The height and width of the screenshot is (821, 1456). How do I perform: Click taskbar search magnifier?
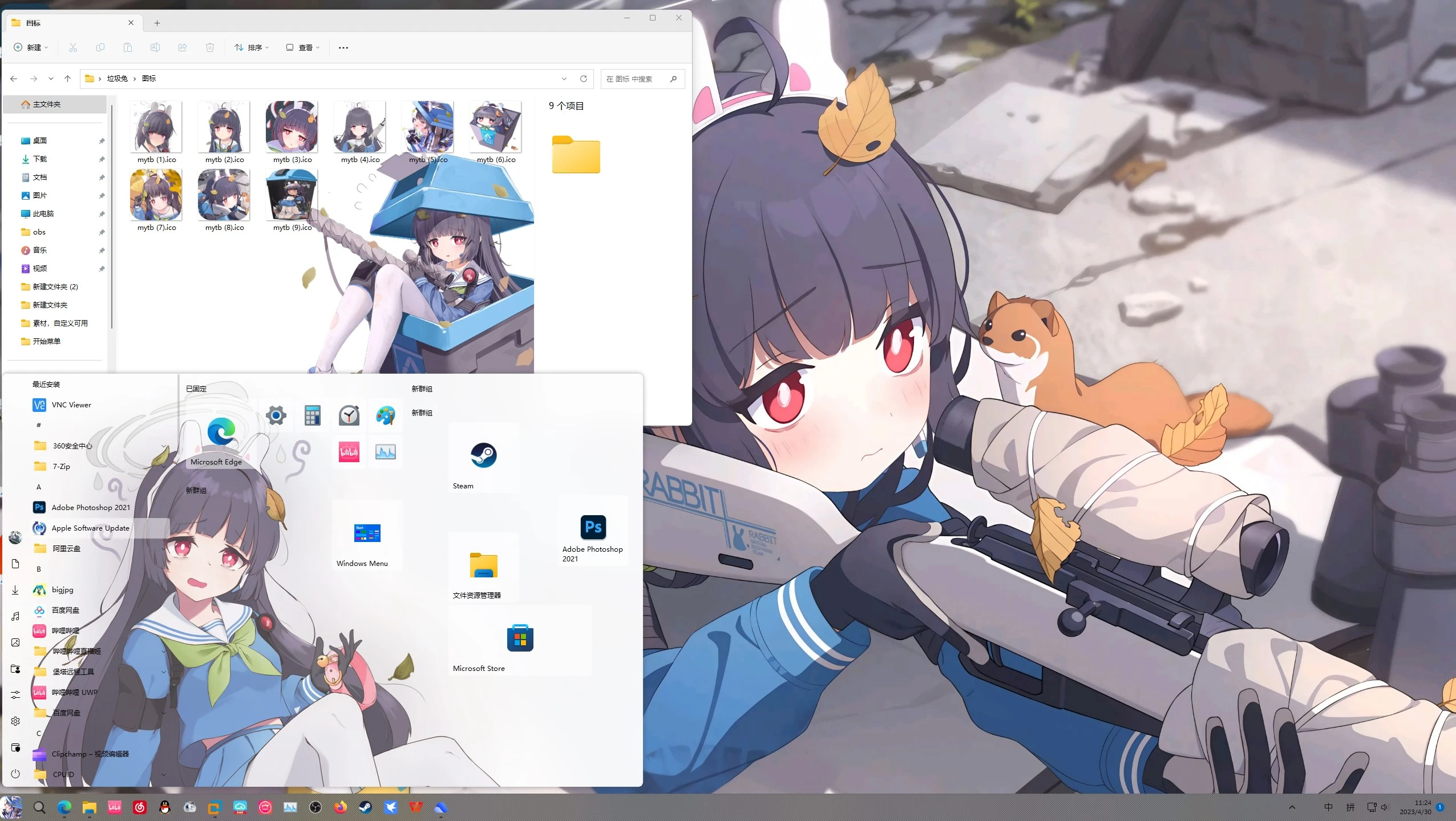[x=39, y=807]
